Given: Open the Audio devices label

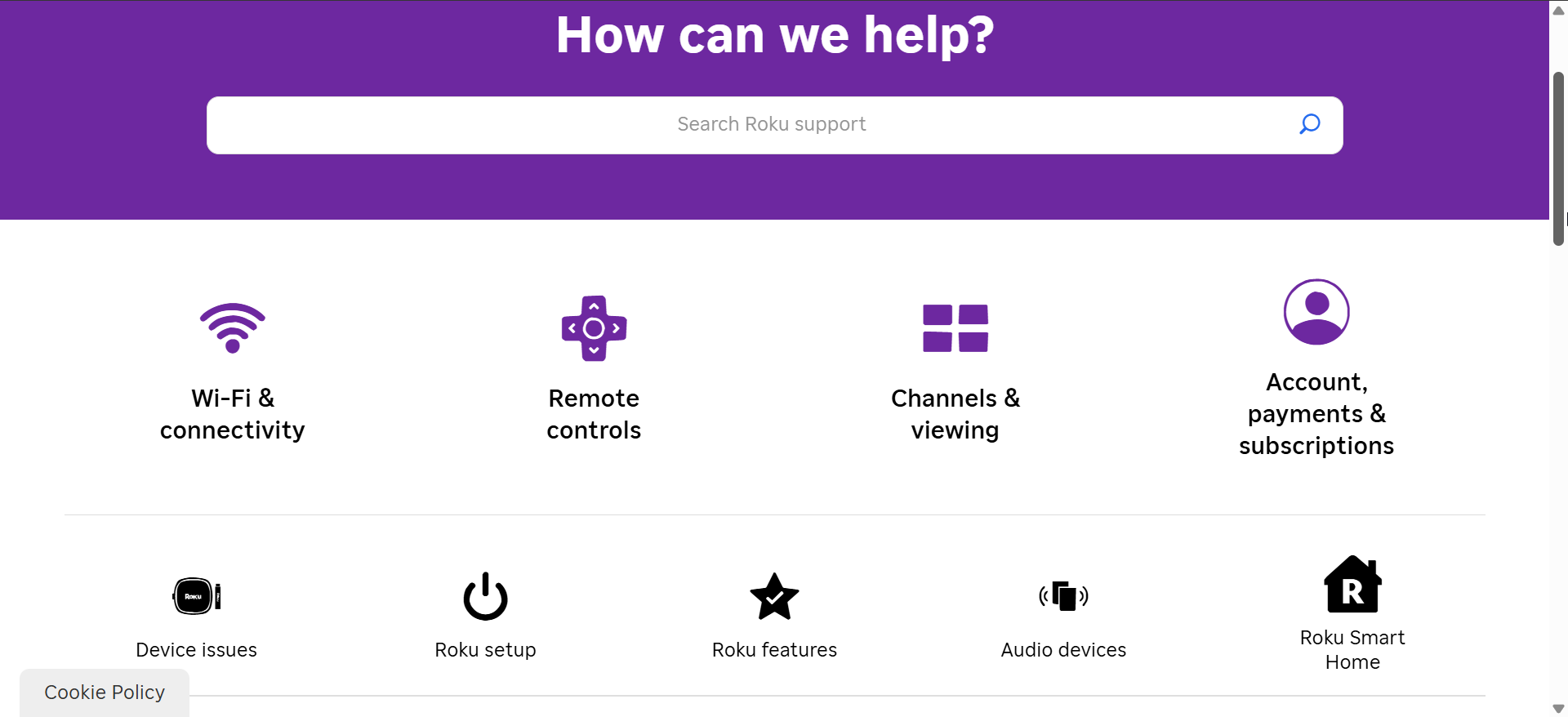Looking at the screenshot, I should [1063, 650].
